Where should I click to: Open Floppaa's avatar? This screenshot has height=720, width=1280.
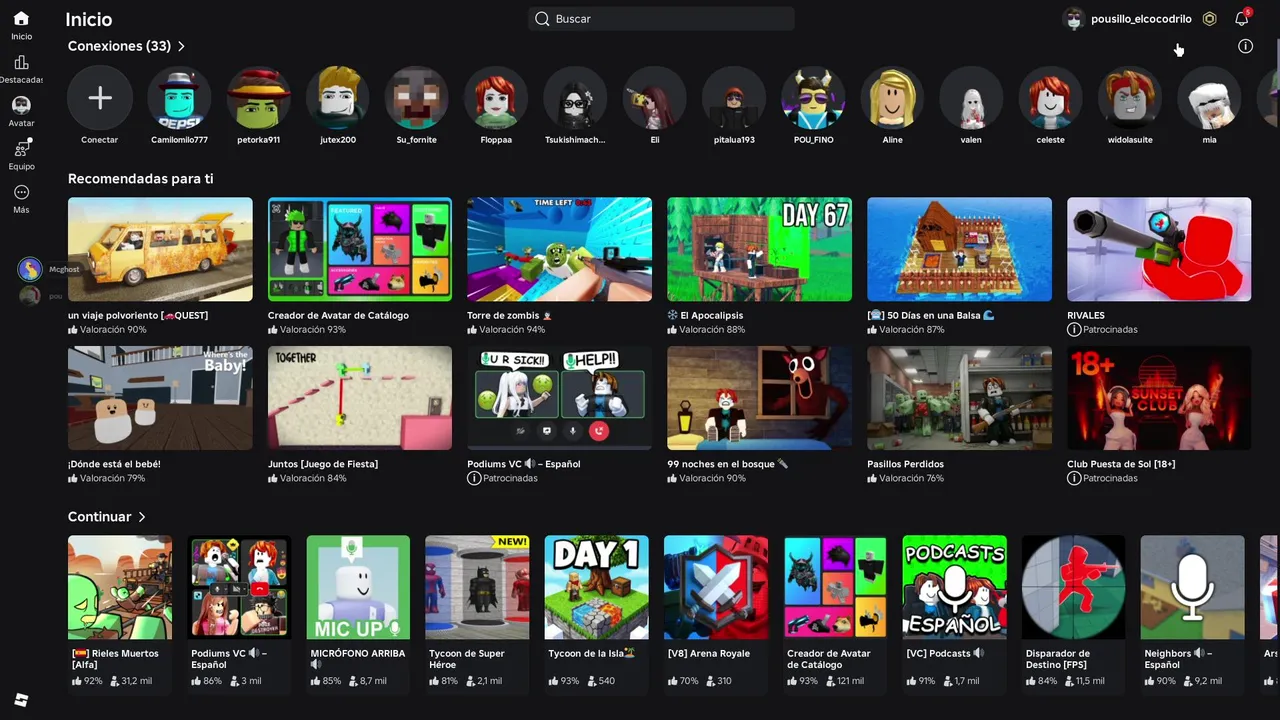click(x=496, y=98)
